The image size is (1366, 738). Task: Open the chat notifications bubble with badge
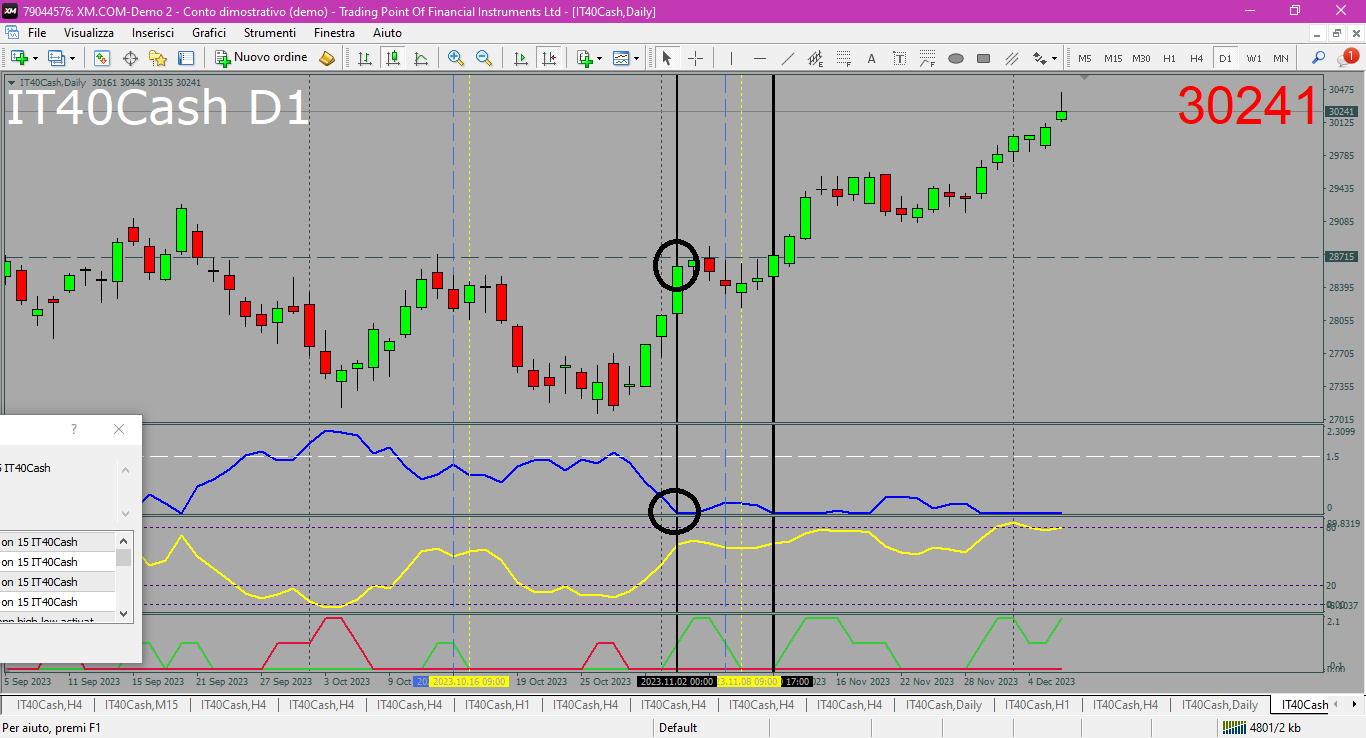1347,58
